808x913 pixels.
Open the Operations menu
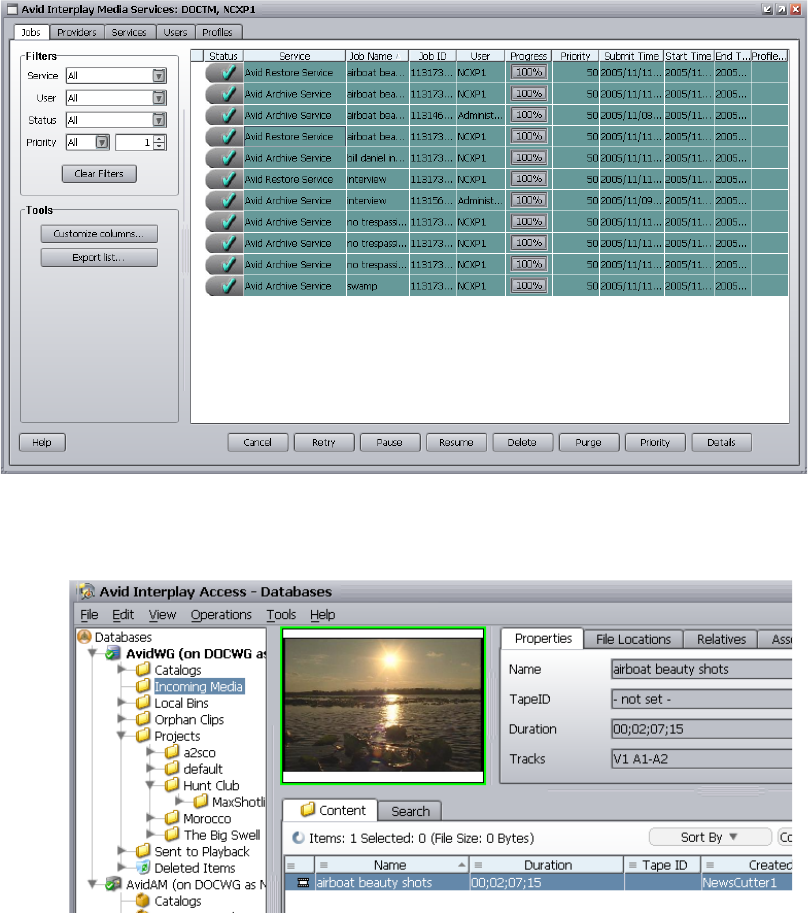(x=221, y=614)
